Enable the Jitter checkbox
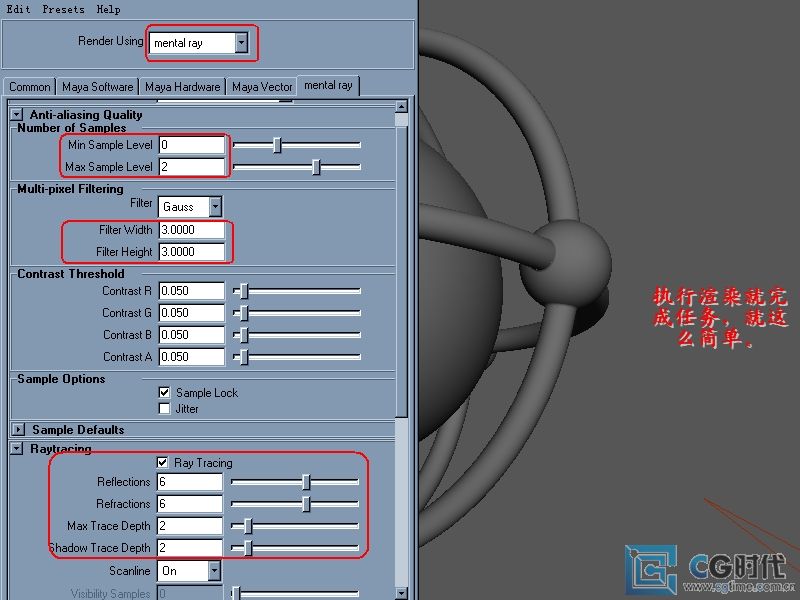Image resolution: width=800 pixels, height=600 pixels. [x=164, y=409]
